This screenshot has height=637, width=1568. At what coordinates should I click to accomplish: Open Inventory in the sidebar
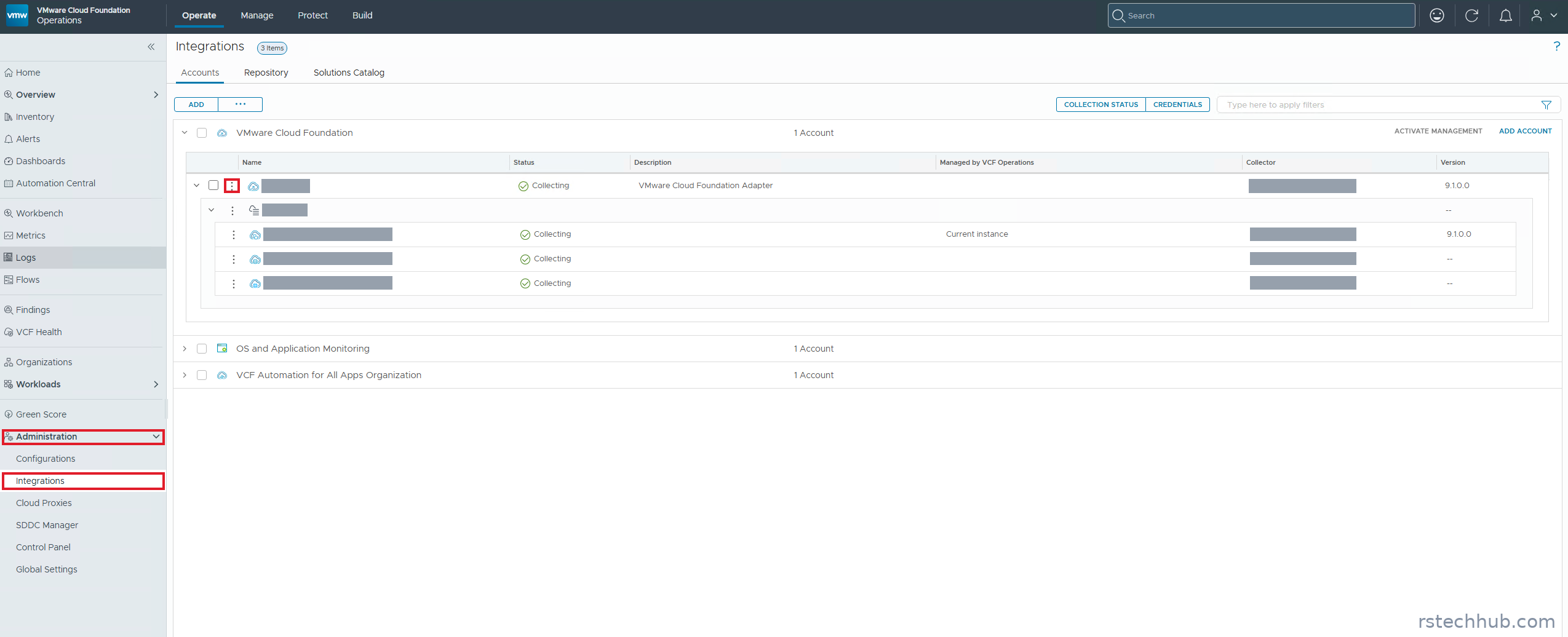click(83, 117)
